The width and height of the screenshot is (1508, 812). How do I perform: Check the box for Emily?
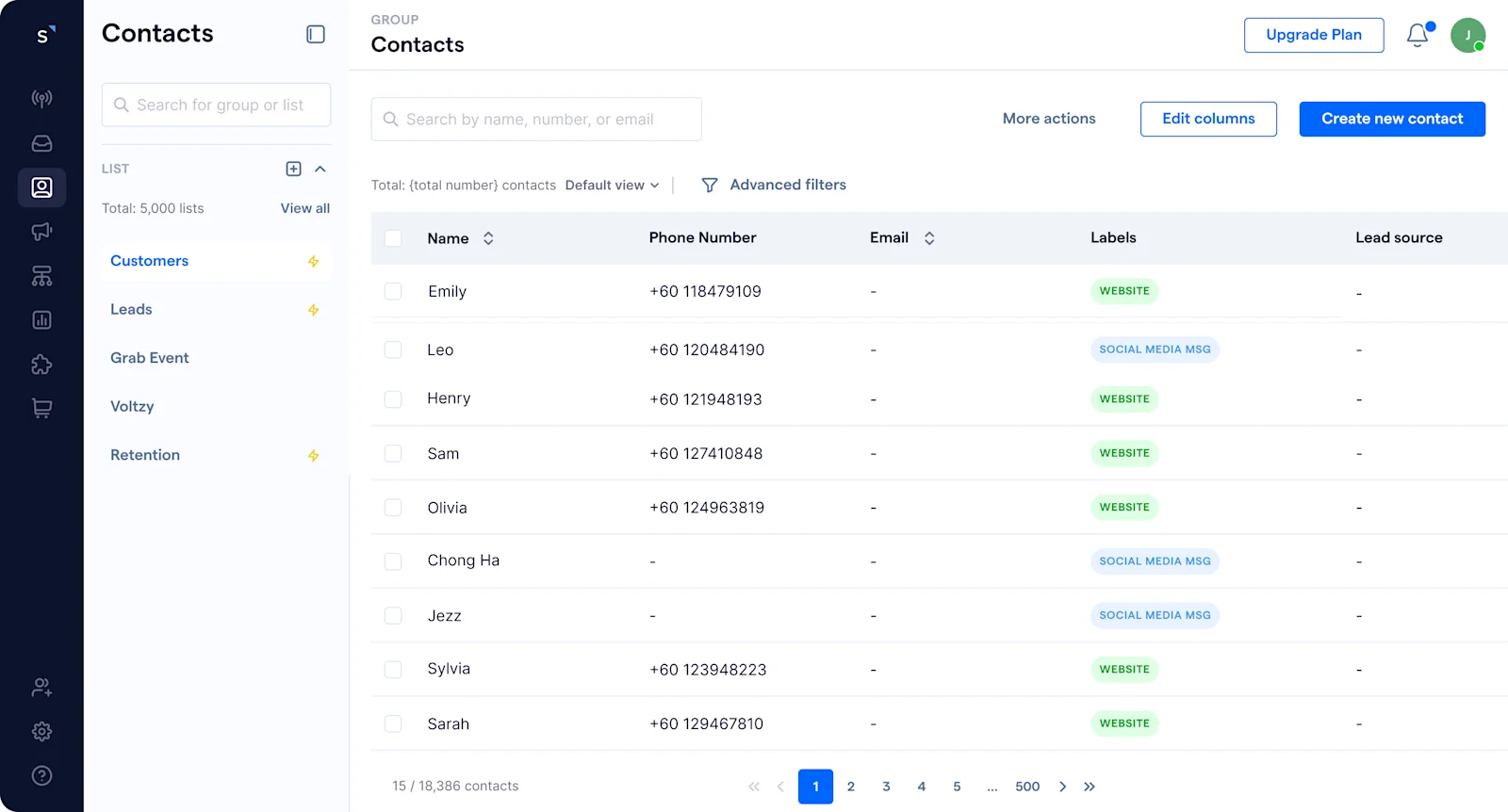[x=393, y=292]
